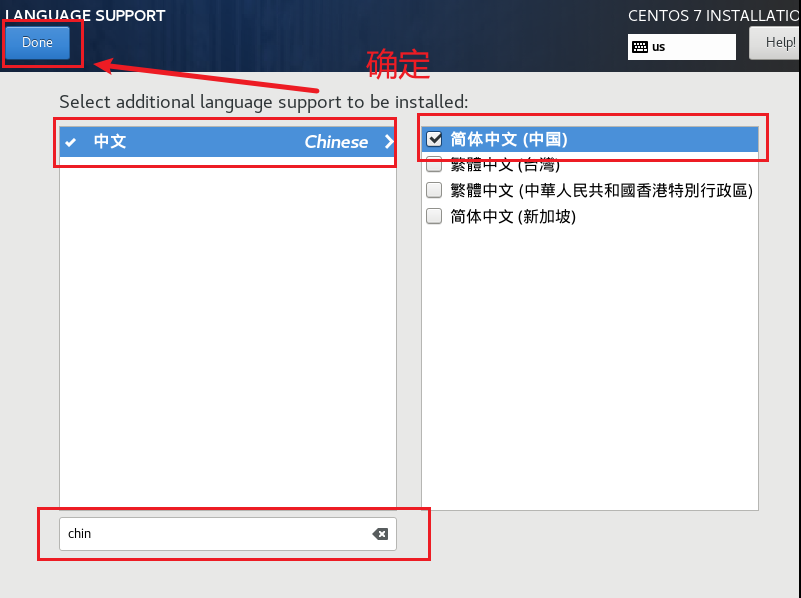Expand the Chinese row chevron arrow
Screen dimensions: 801x598
coord(389,141)
